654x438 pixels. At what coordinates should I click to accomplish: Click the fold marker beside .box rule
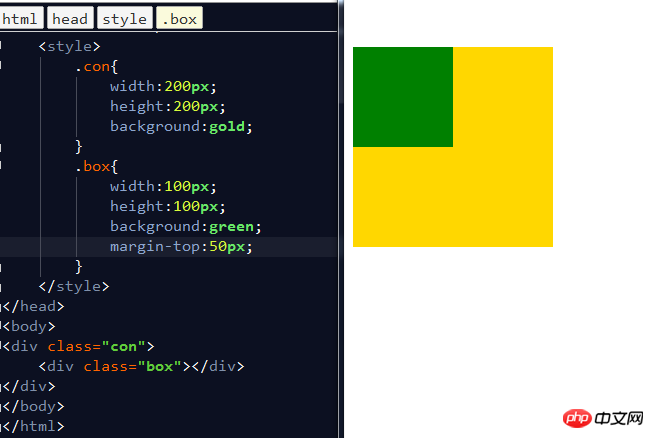pyautogui.click(x=1, y=166)
